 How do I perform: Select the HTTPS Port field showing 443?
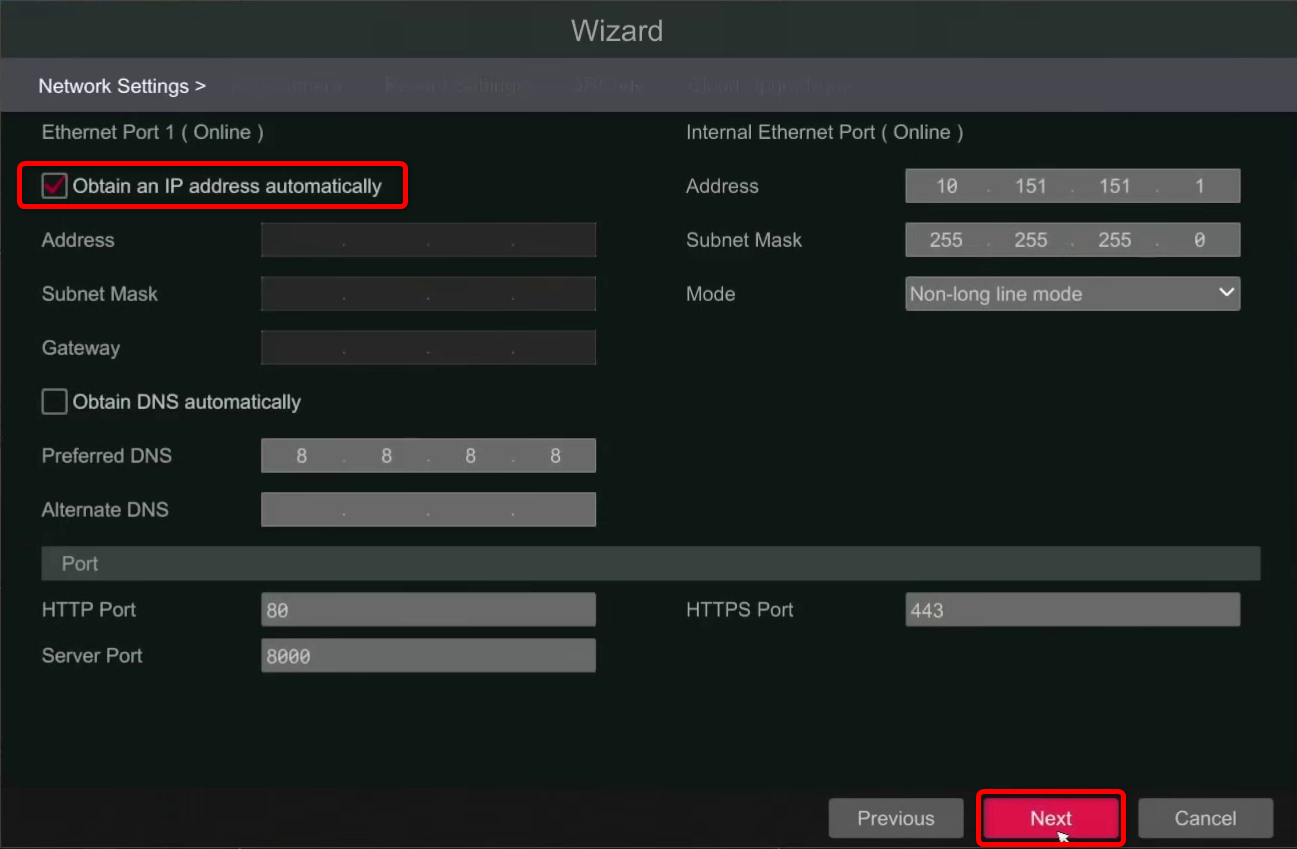(x=1072, y=610)
